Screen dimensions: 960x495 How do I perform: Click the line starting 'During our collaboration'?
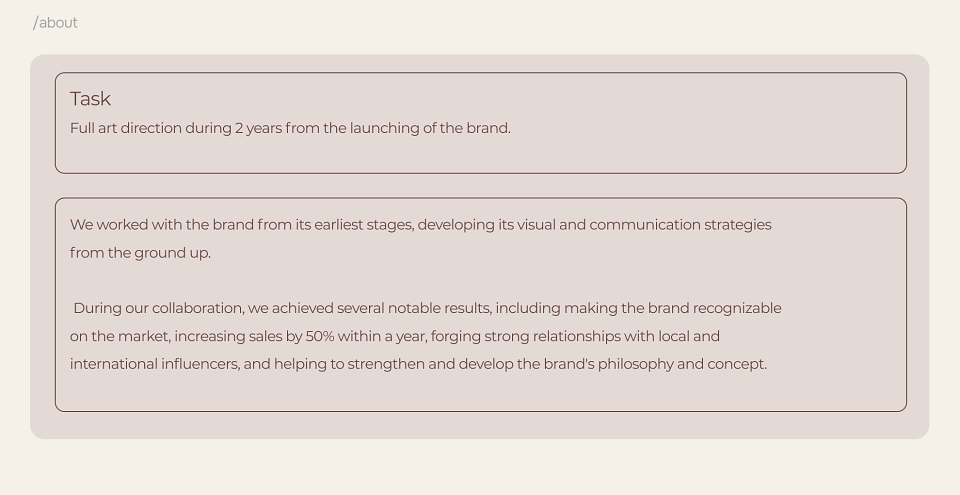pos(427,308)
